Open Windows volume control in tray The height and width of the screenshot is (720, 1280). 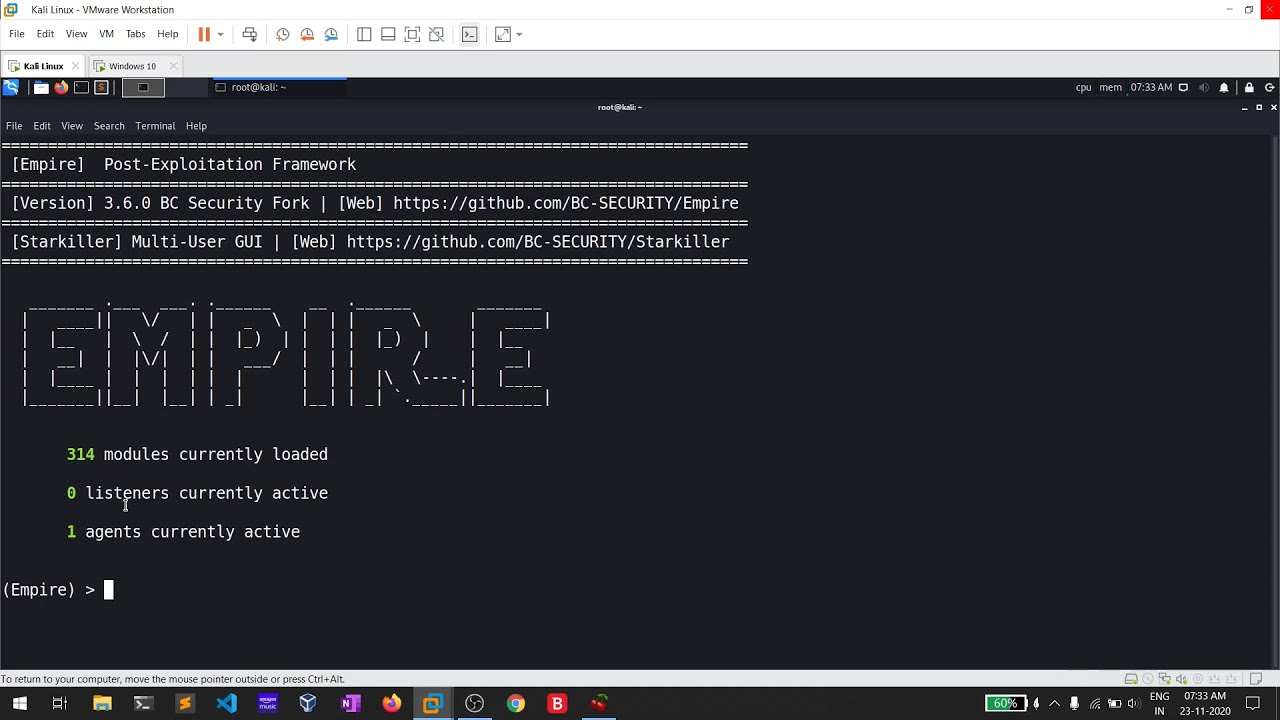coord(1133,703)
